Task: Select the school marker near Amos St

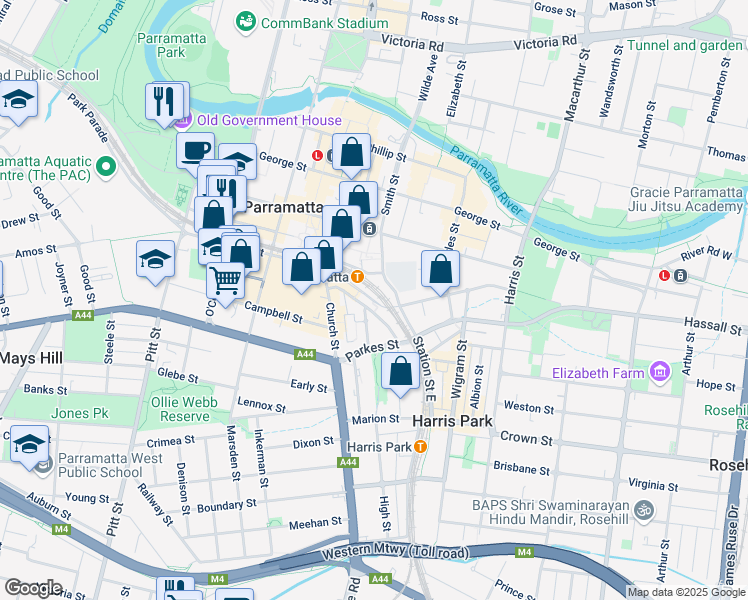Action: pyautogui.click(x=155, y=260)
